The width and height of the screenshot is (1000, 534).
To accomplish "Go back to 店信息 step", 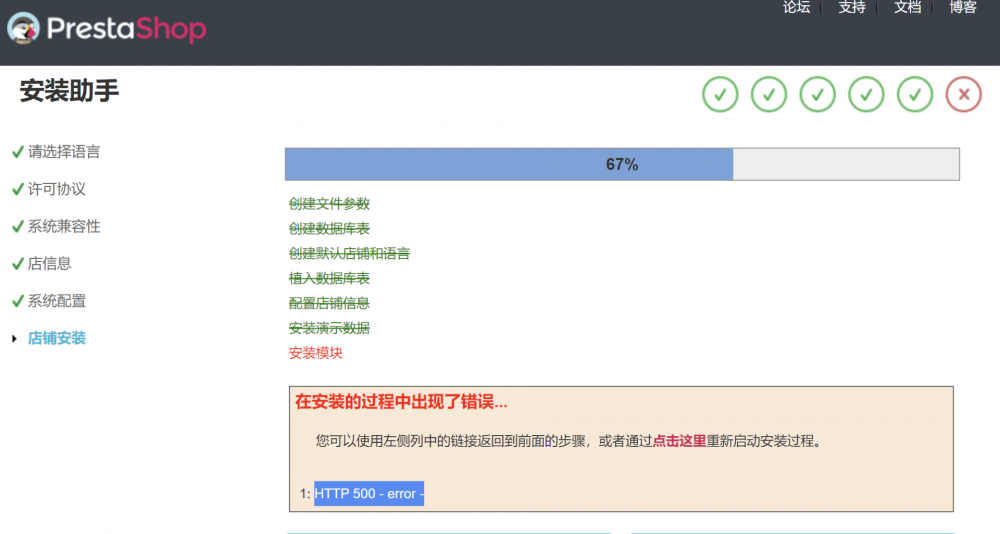I will click(x=50, y=263).
